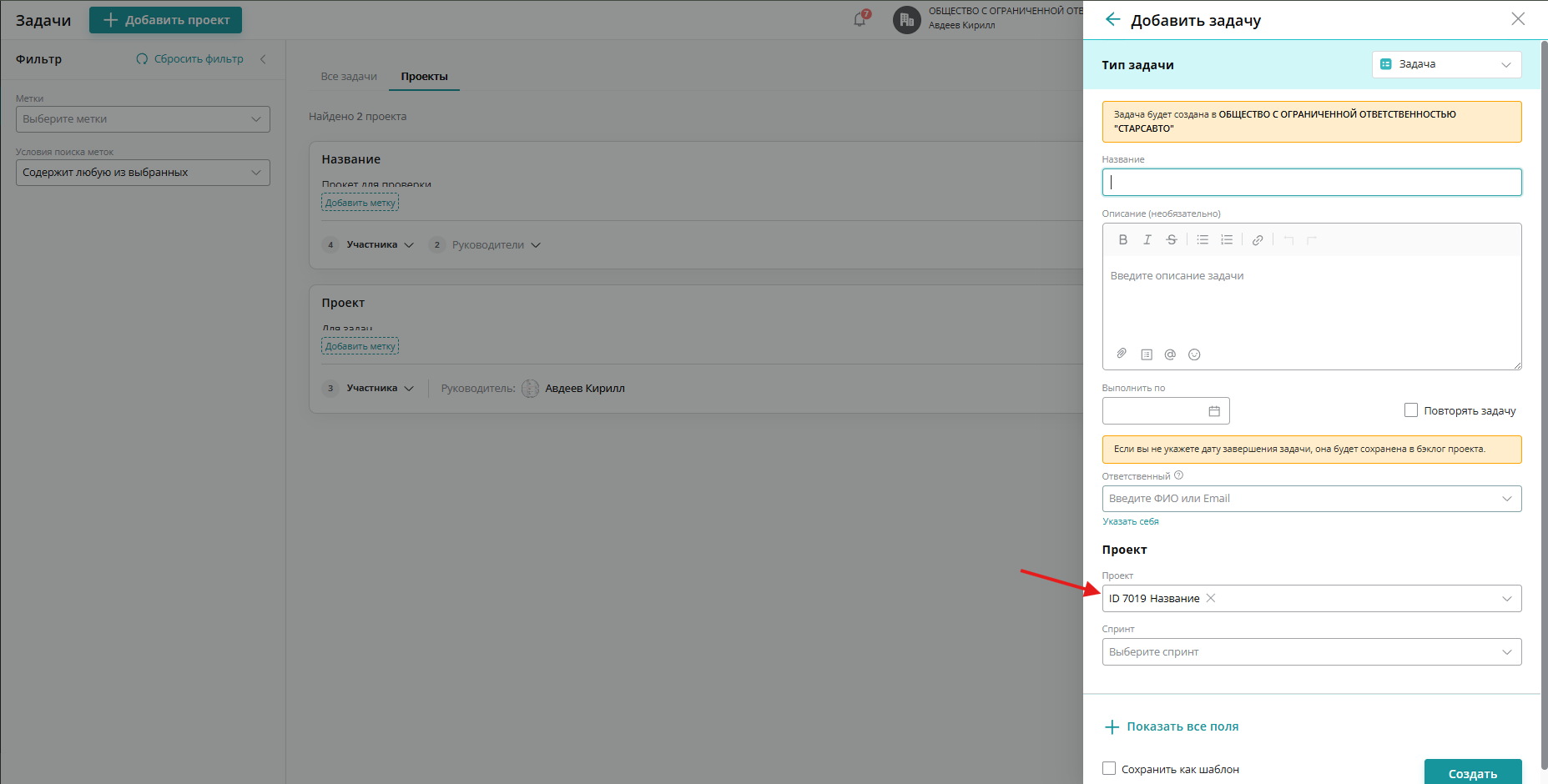Open the project card titled Проект
This screenshot has width=1548, height=784.
click(x=343, y=303)
